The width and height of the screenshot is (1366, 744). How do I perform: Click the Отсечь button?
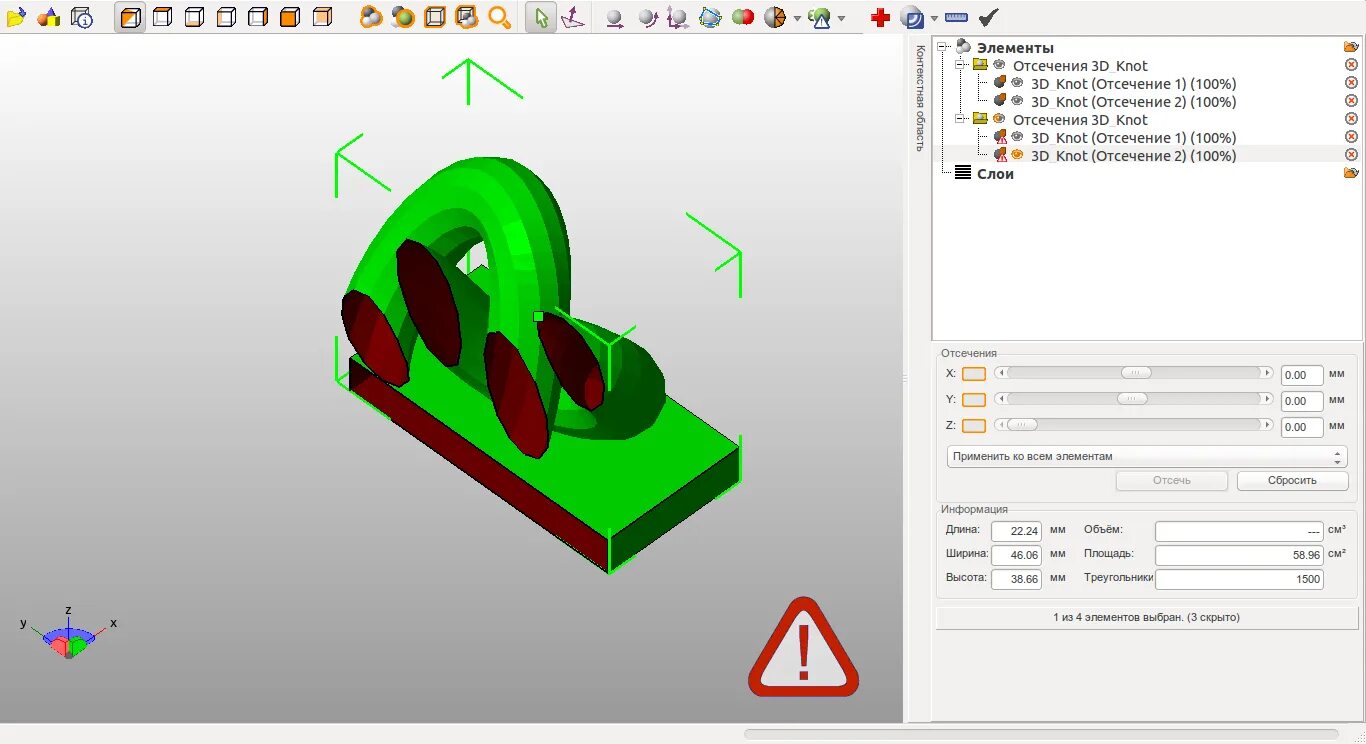tap(1172, 480)
